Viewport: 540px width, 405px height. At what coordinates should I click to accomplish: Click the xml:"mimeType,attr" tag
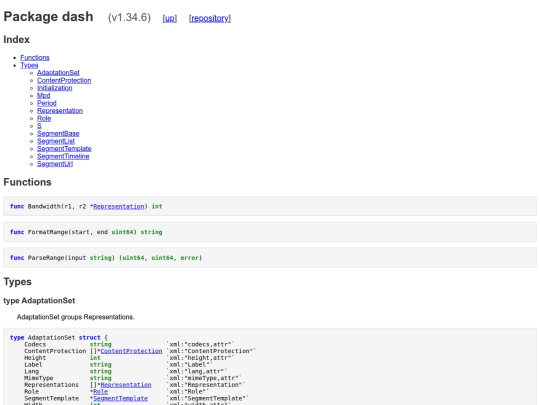(x=204, y=378)
